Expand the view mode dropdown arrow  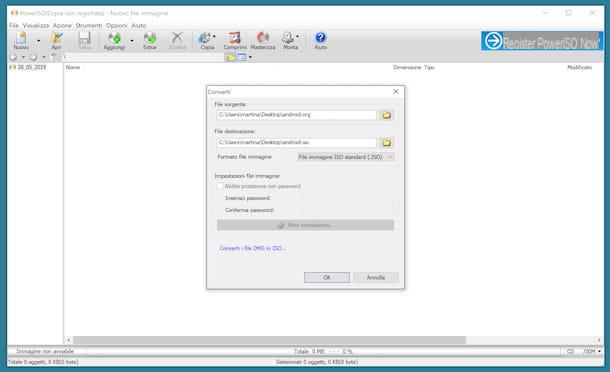pyautogui.click(x=250, y=57)
